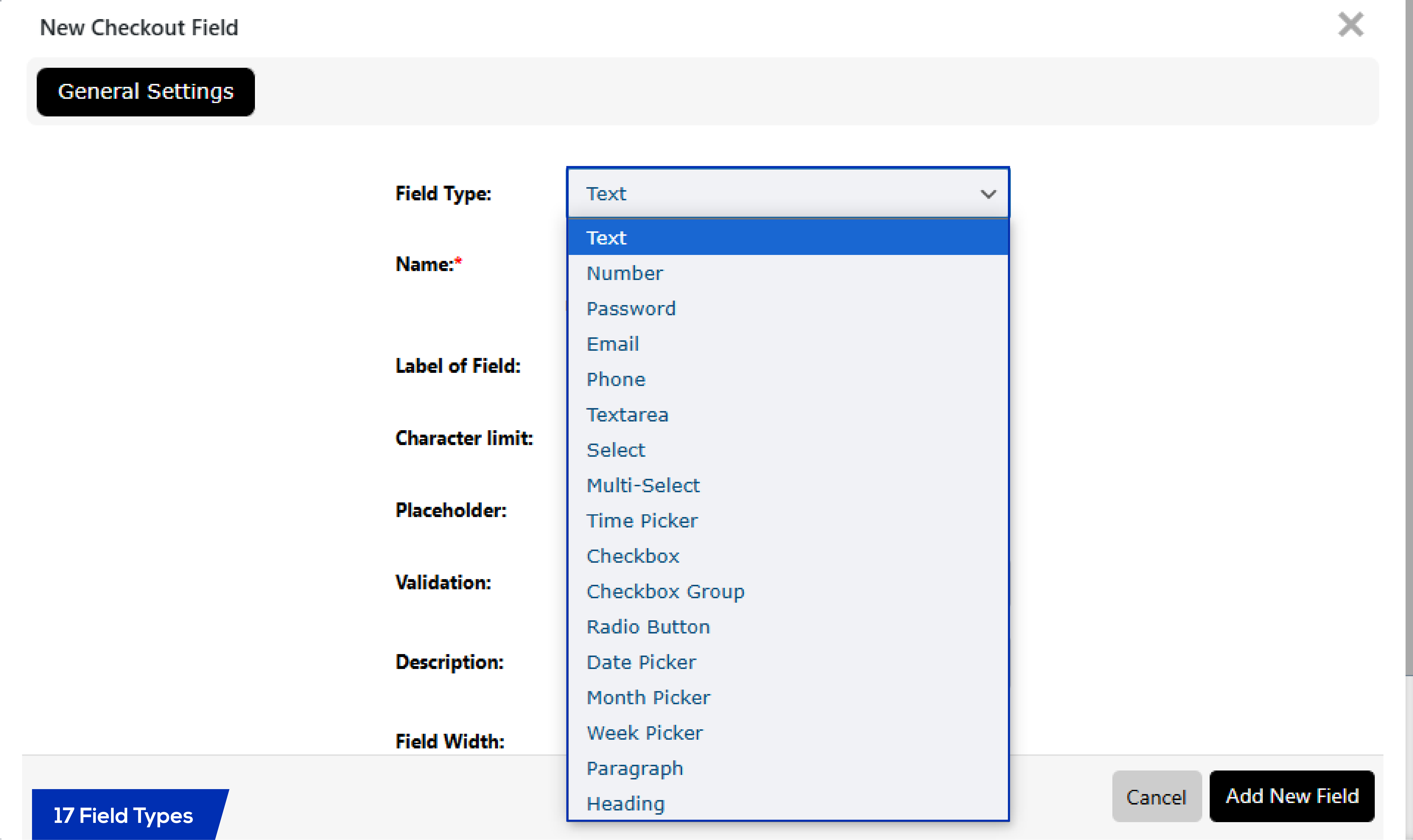Choose the Checkbox field type

[787, 557]
